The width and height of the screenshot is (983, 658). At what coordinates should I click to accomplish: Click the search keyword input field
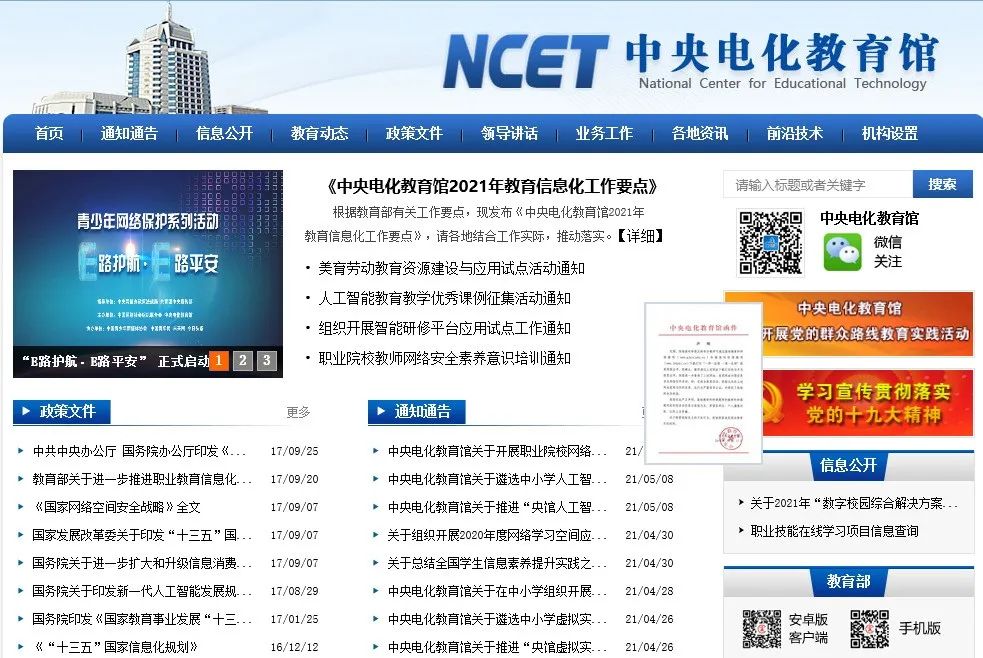click(818, 184)
